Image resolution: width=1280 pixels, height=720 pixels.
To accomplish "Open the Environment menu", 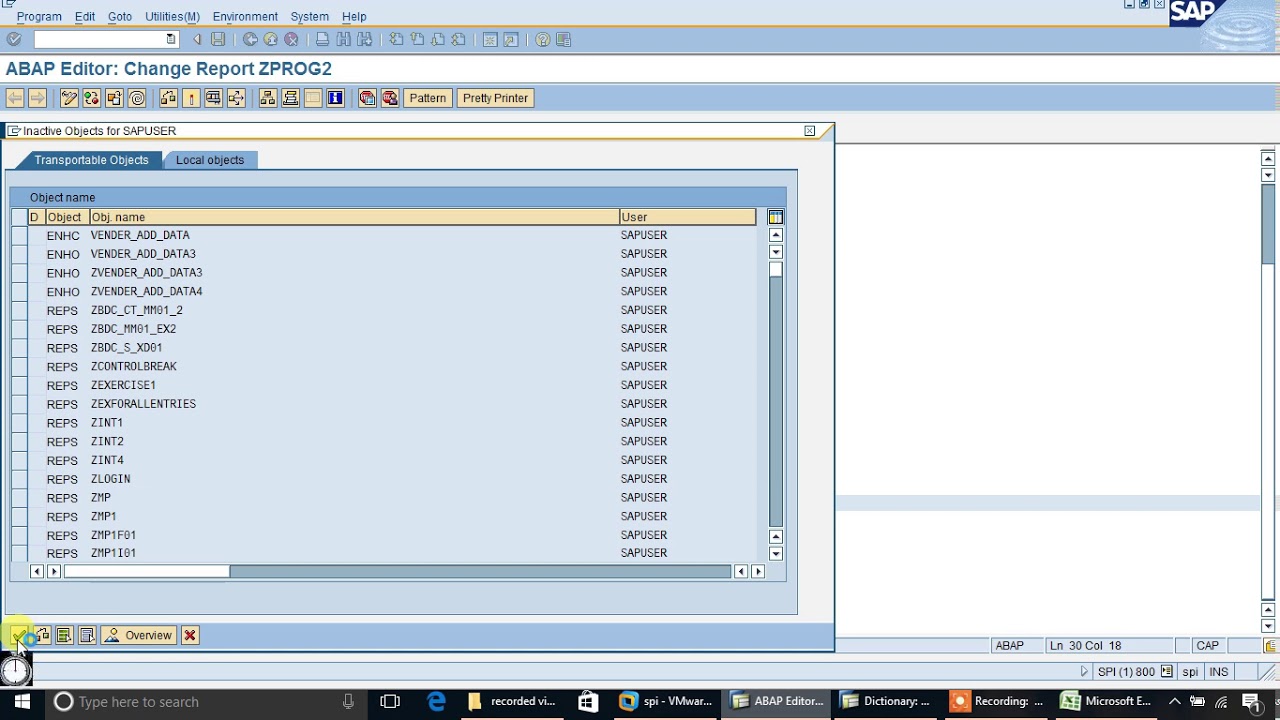I will (x=245, y=17).
